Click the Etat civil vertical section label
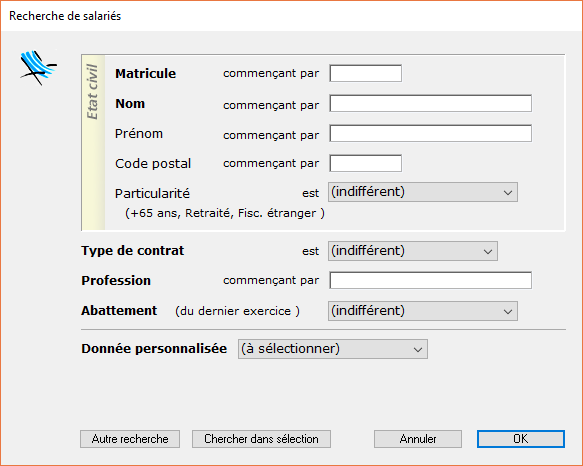 pos(92,92)
